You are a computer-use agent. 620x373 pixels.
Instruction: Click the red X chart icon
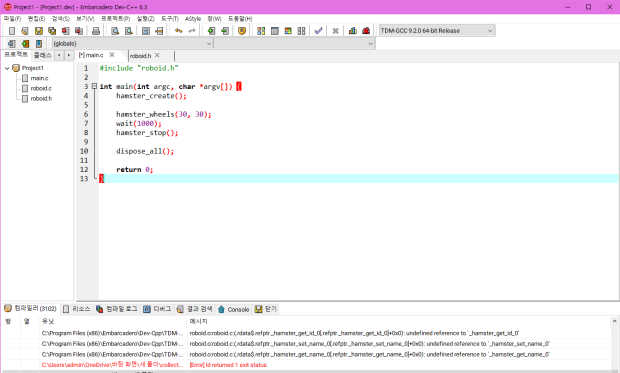tap(366, 30)
